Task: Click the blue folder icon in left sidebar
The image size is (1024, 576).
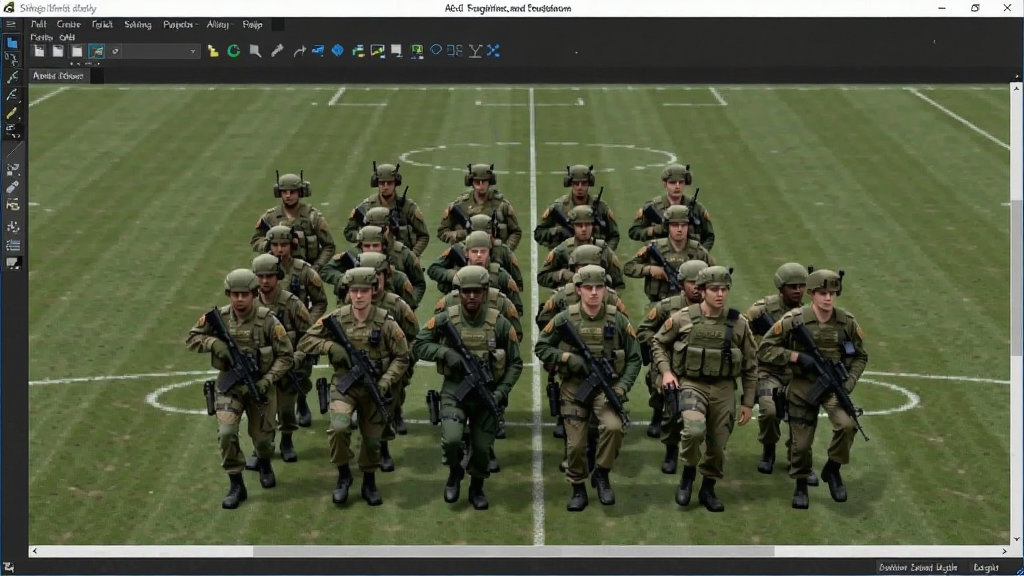Action: tap(12, 43)
